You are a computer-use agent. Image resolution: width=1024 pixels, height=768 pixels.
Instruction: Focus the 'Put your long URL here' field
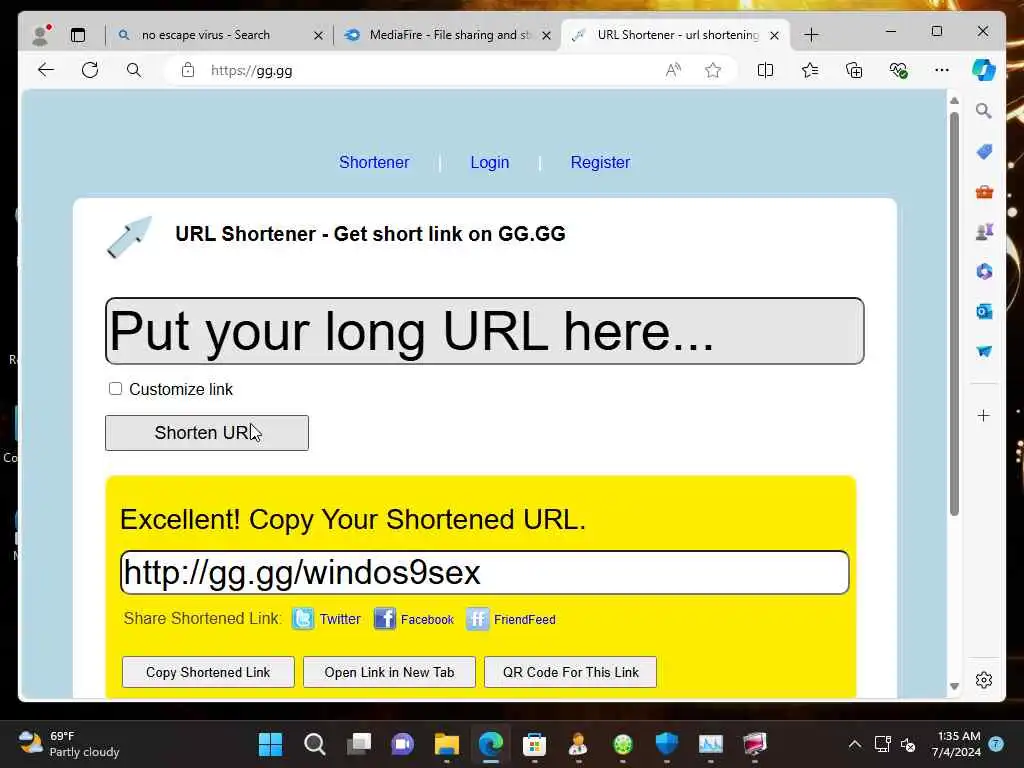click(485, 330)
